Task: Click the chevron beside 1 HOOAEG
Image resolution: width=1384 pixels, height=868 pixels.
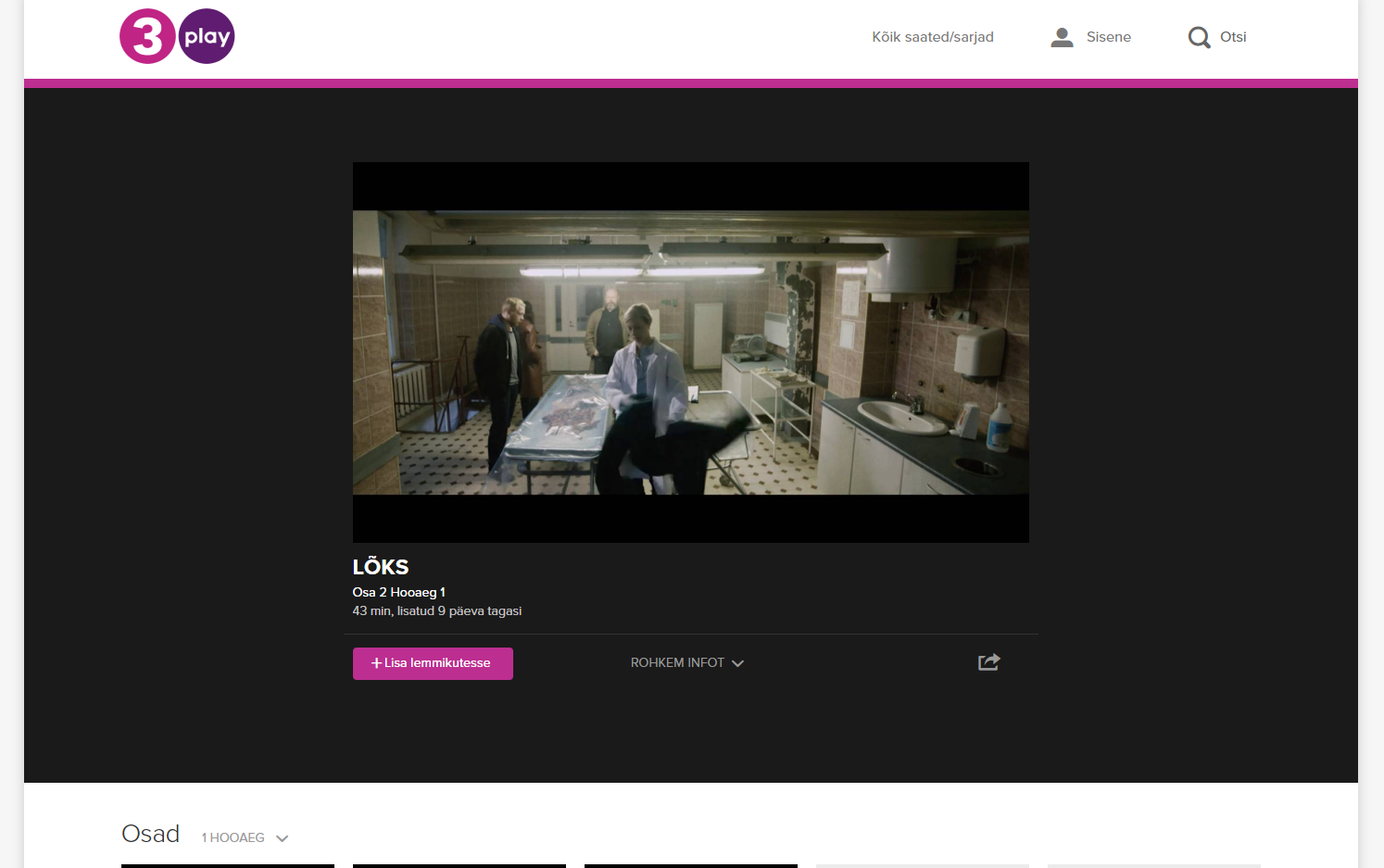Action: (x=283, y=837)
